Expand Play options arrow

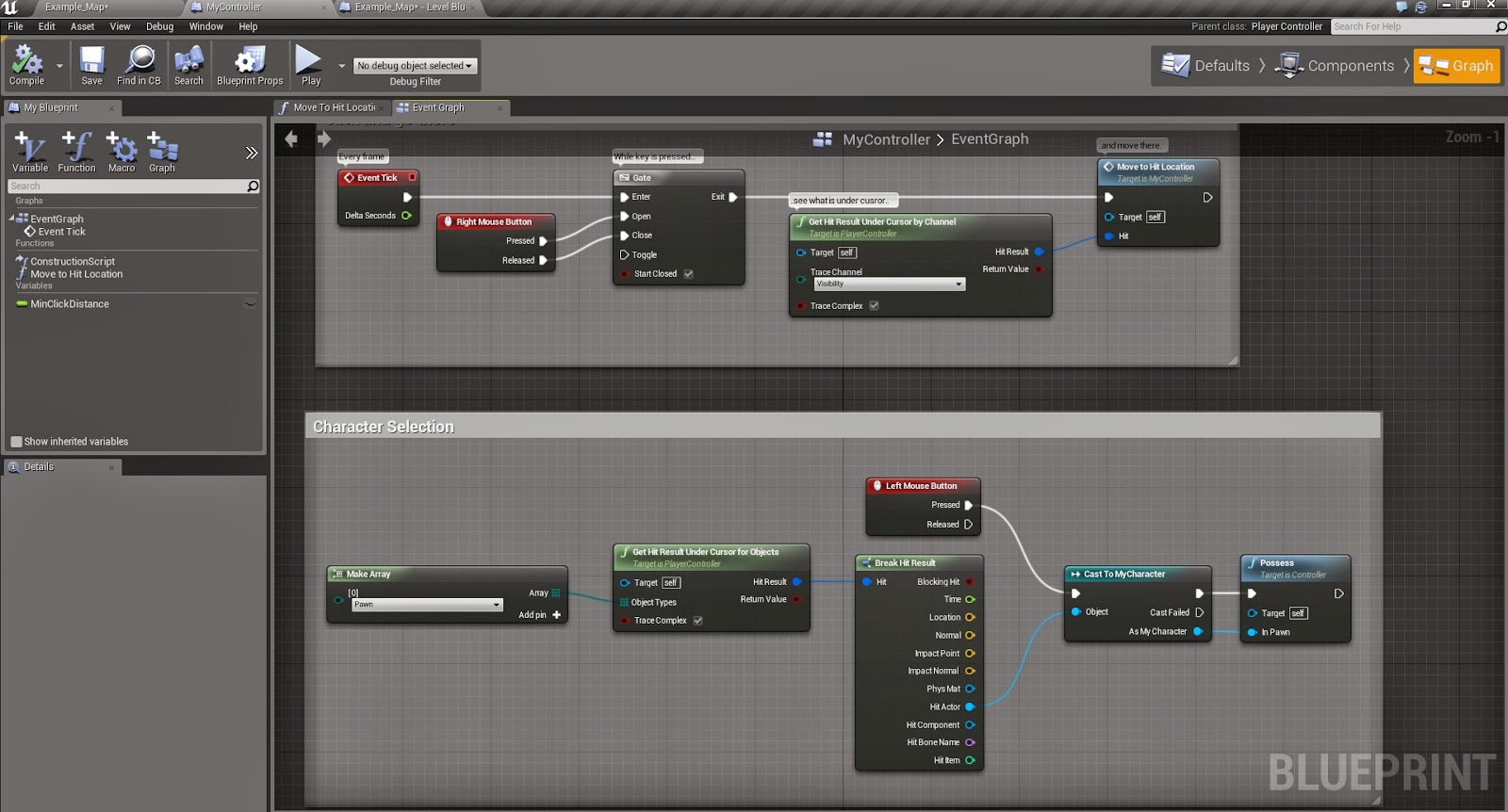[x=341, y=66]
